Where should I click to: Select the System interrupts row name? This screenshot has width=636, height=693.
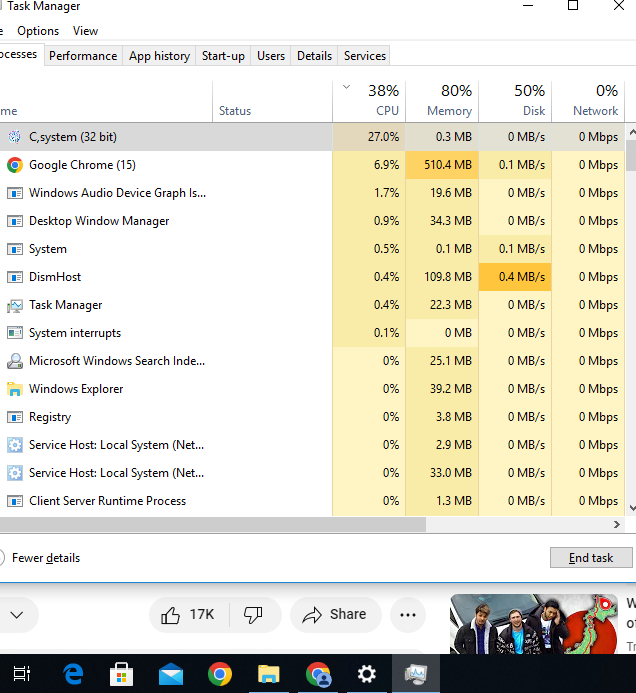coord(75,333)
